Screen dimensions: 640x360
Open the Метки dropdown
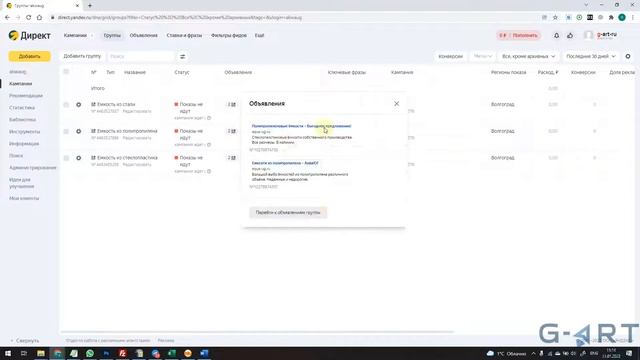483,56
